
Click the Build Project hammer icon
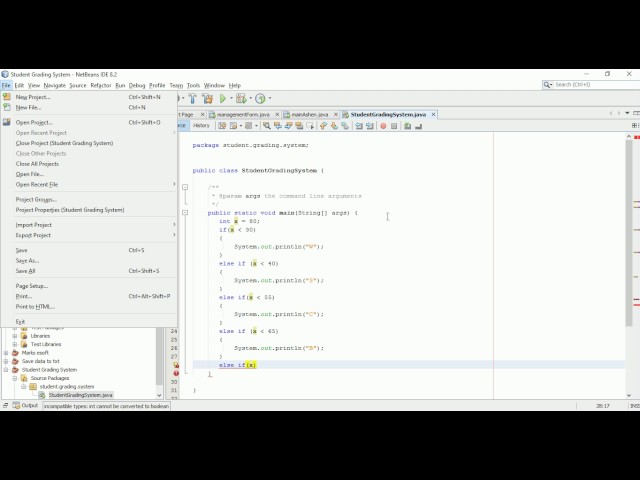[x=193, y=98]
